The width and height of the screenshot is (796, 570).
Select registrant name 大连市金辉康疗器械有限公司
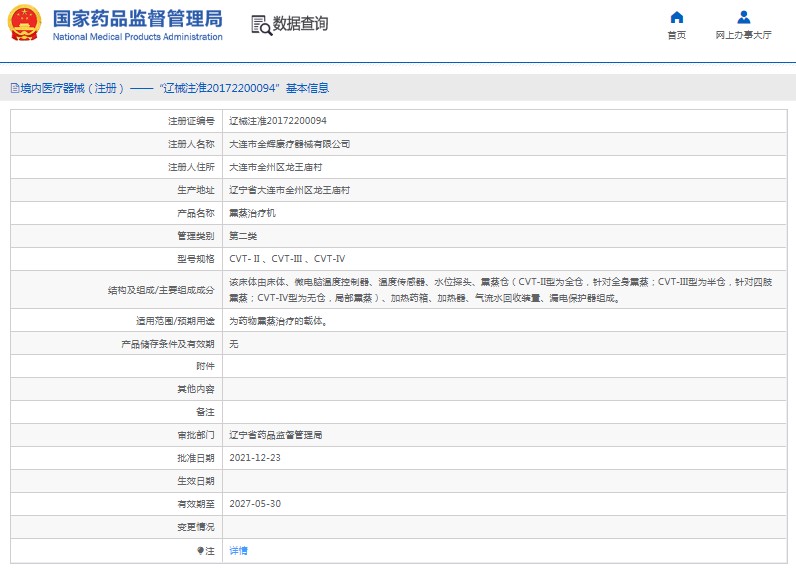pyautogui.click(x=289, y=144)
